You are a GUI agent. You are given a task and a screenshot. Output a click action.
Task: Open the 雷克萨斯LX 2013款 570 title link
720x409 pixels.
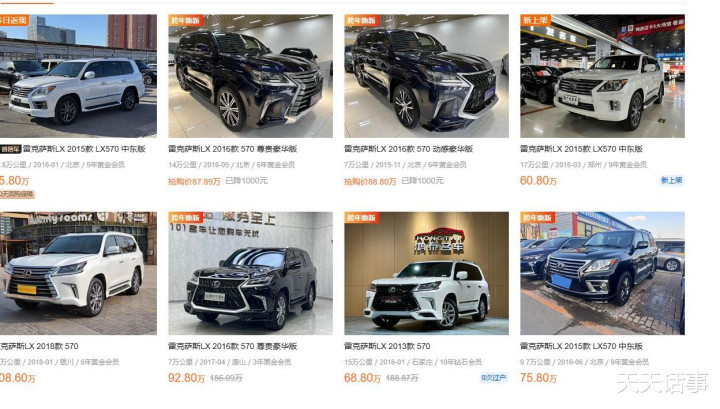pyautogui.click(x=387, y=346)
